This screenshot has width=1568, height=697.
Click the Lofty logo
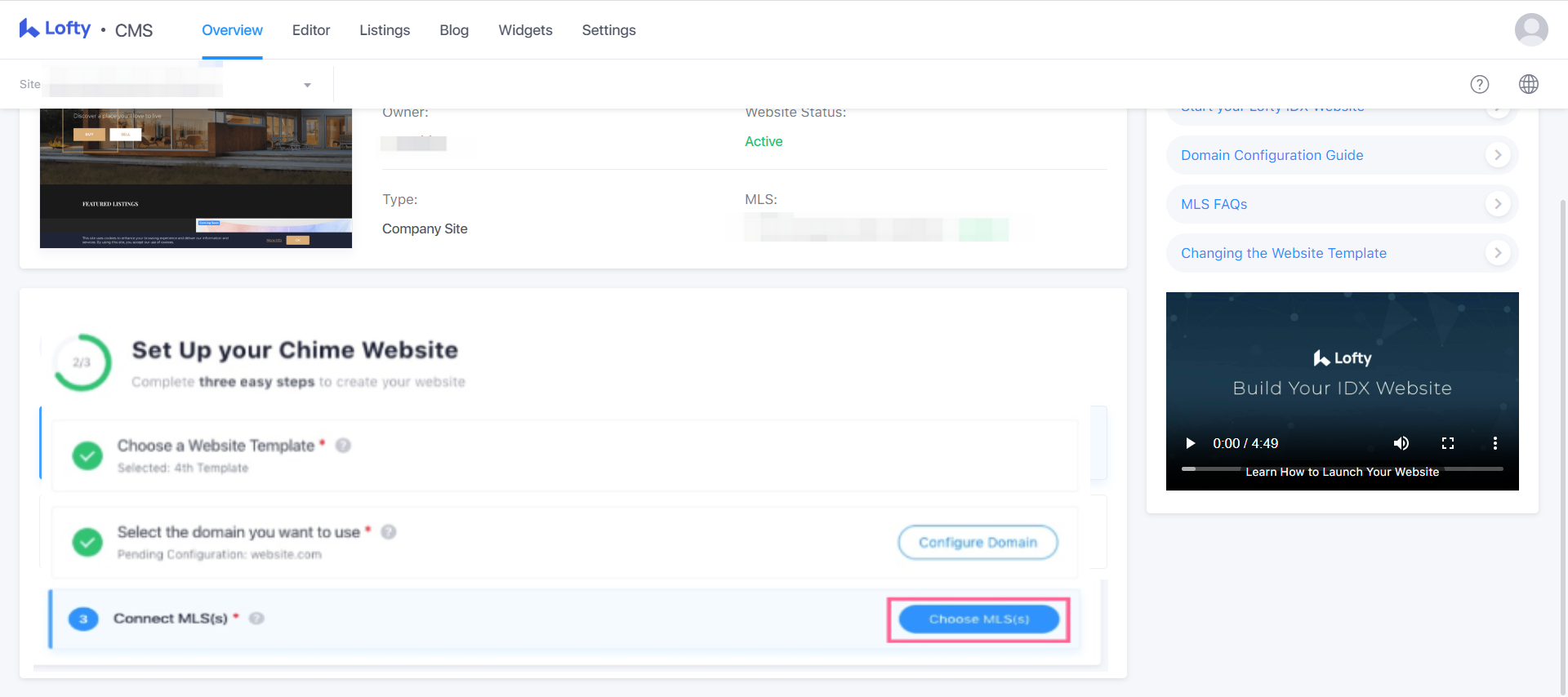55,29
